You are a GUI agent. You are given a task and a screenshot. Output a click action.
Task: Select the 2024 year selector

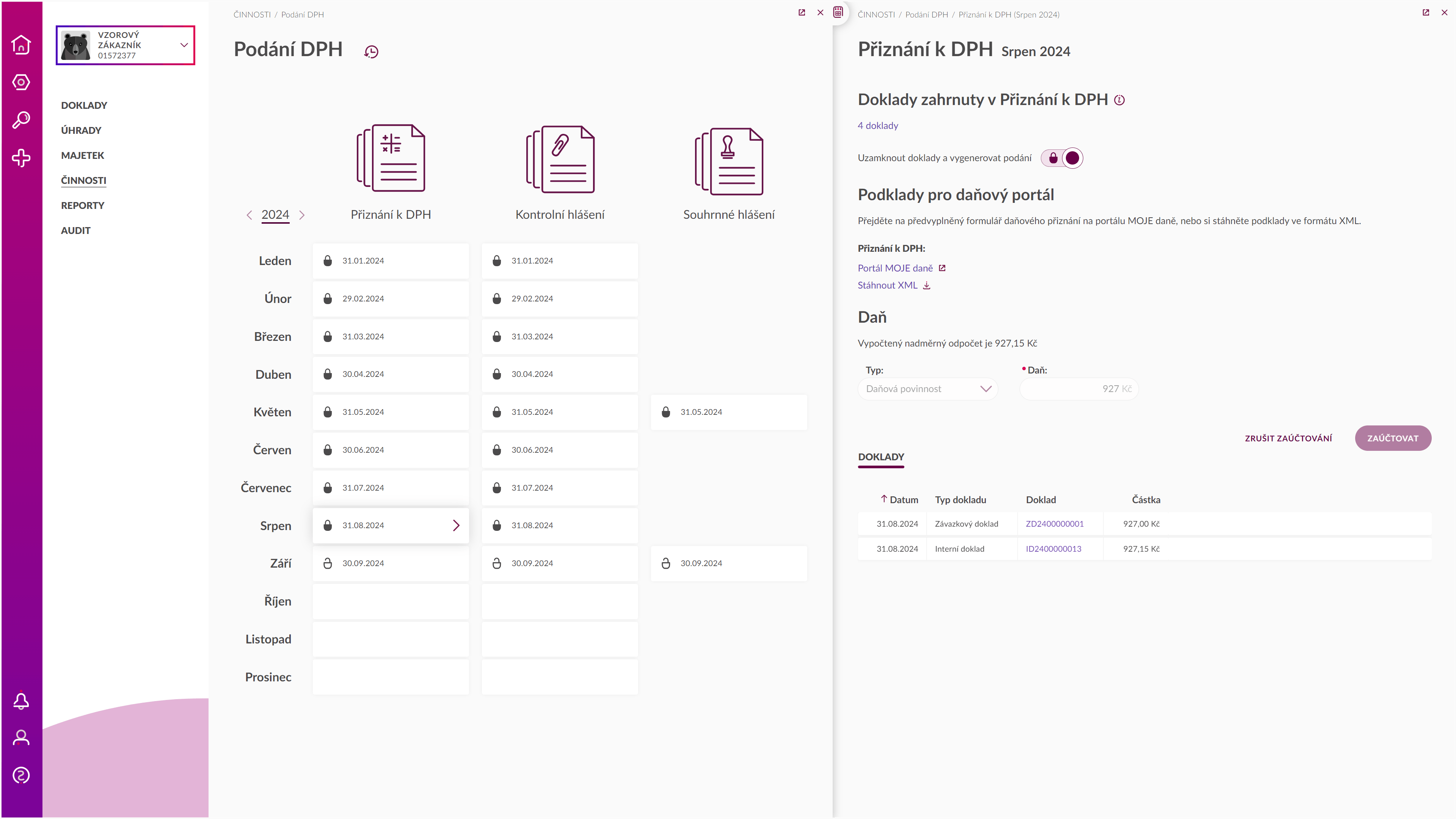tap(275, 215)
